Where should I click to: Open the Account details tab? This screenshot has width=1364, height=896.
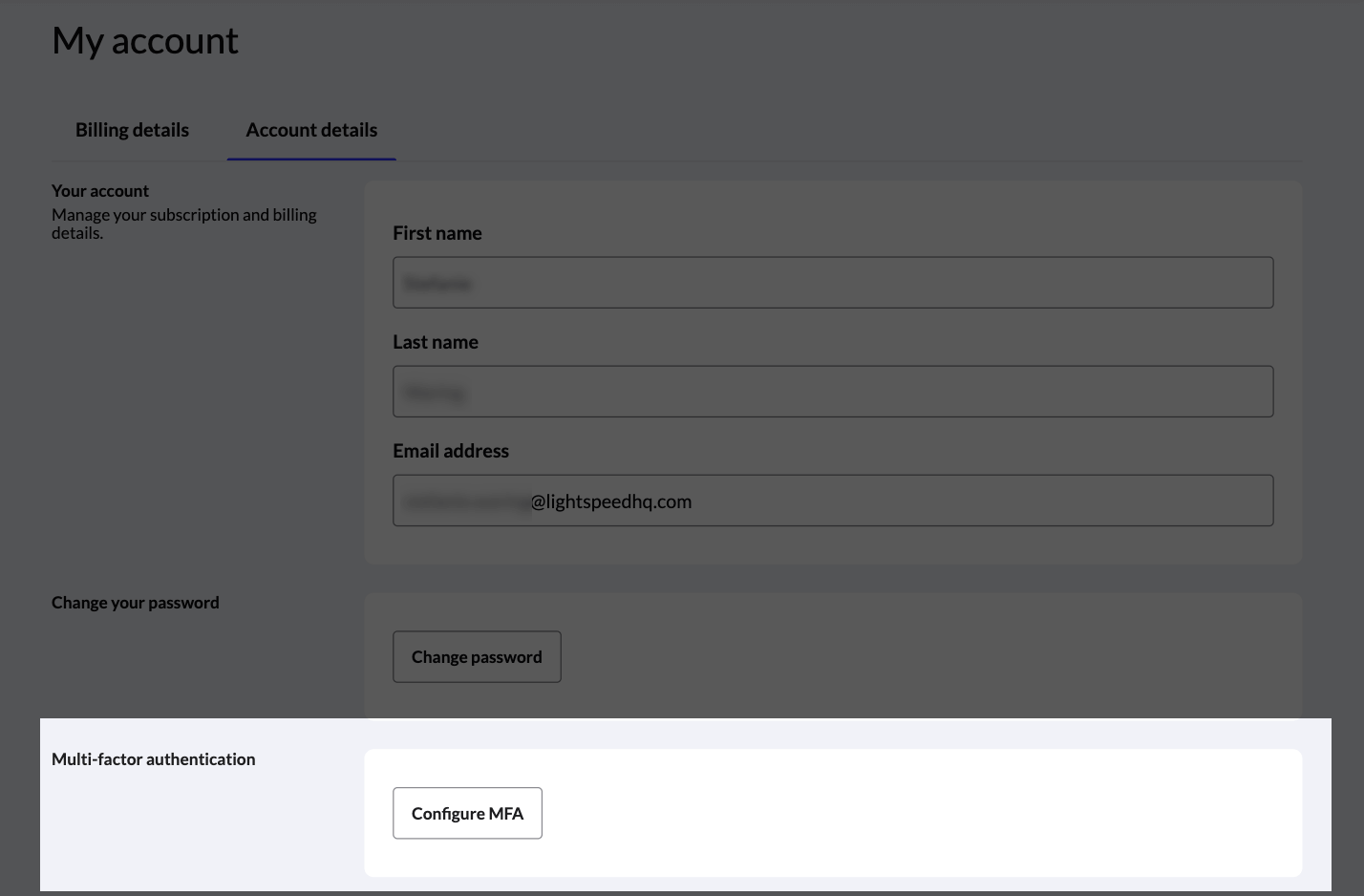click(x=311, y=130)
